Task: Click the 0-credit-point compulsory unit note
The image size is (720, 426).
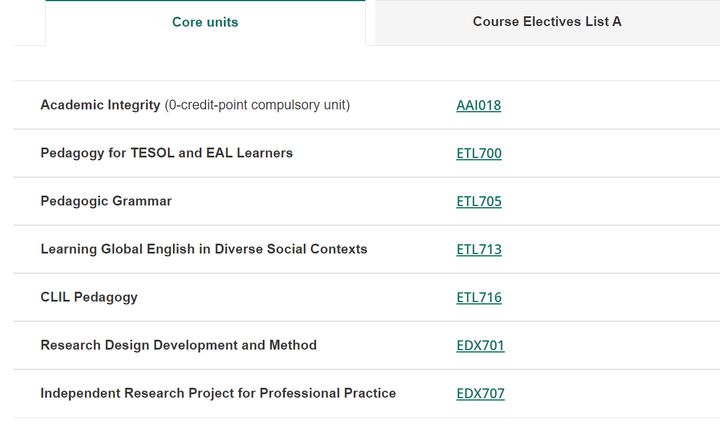Action: [x=257, y=105]
